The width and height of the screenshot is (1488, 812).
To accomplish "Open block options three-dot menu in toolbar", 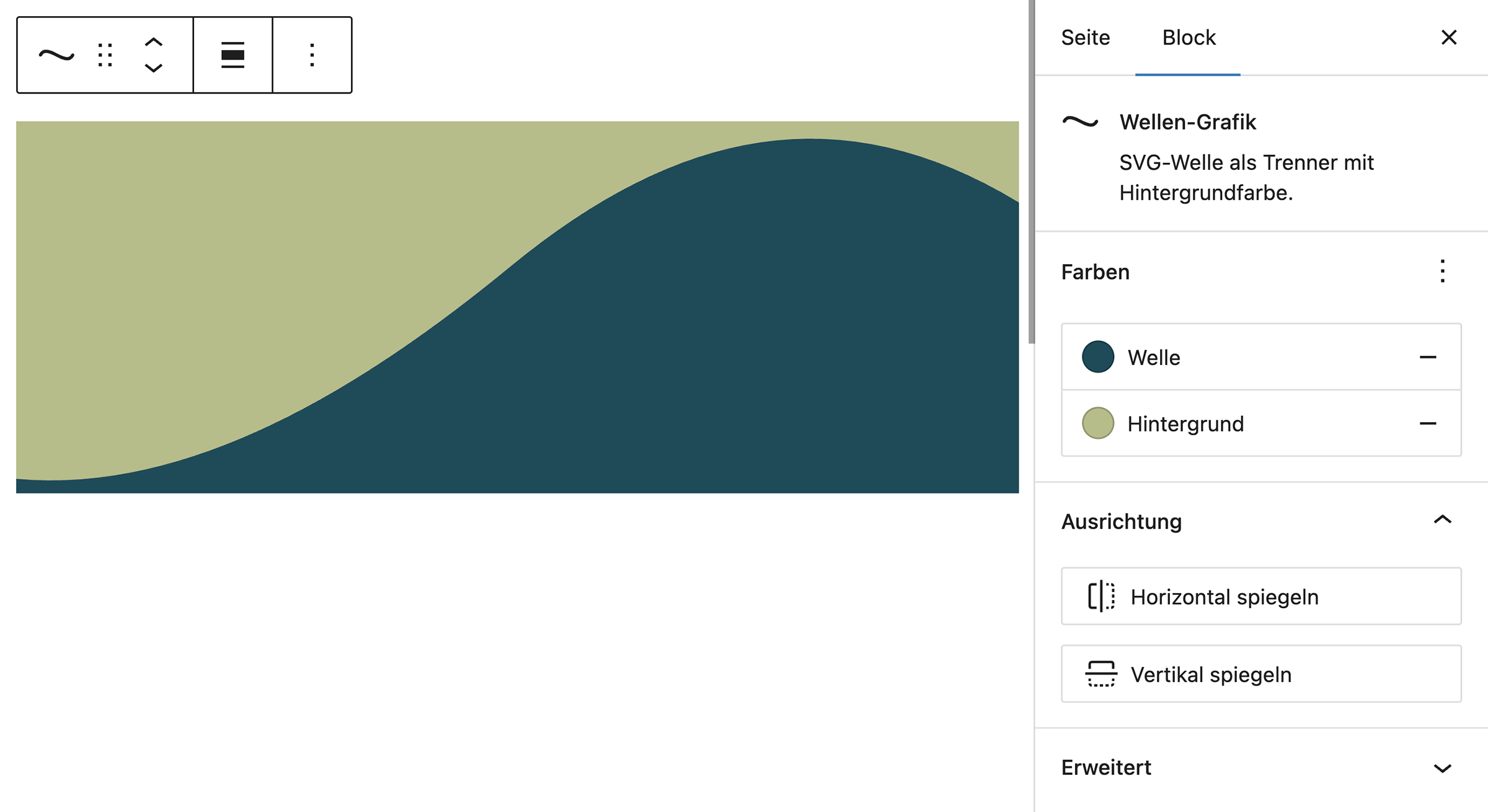I will 312,55.
